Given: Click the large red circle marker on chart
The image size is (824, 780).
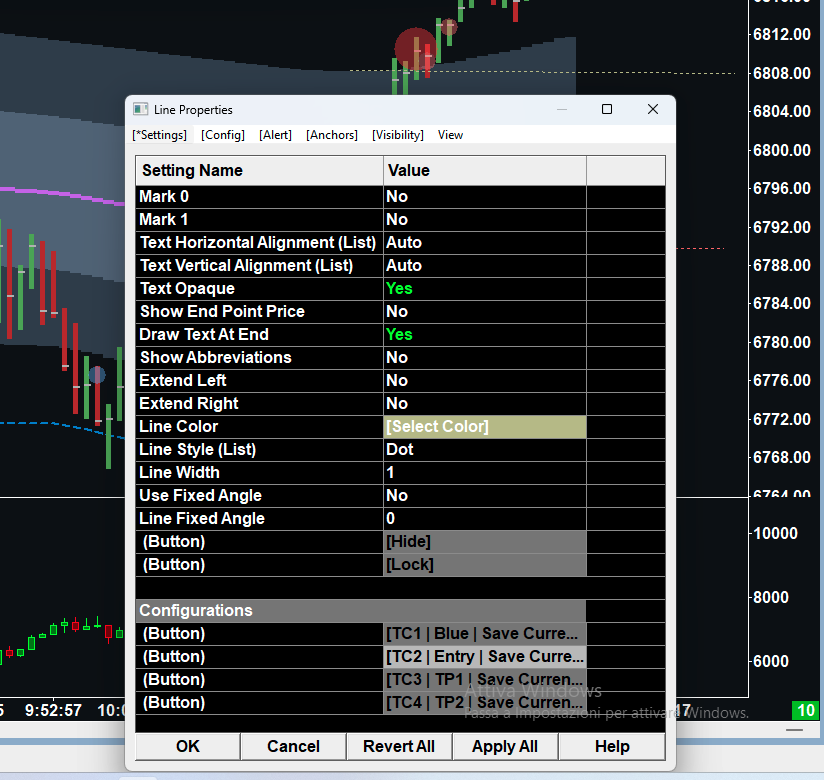Looking at the screenshot, I should coord(415,49).
